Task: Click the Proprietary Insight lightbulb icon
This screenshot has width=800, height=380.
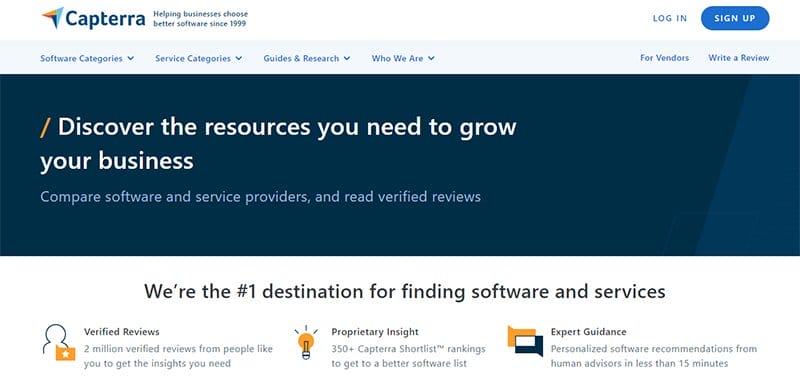Action: 306,342
